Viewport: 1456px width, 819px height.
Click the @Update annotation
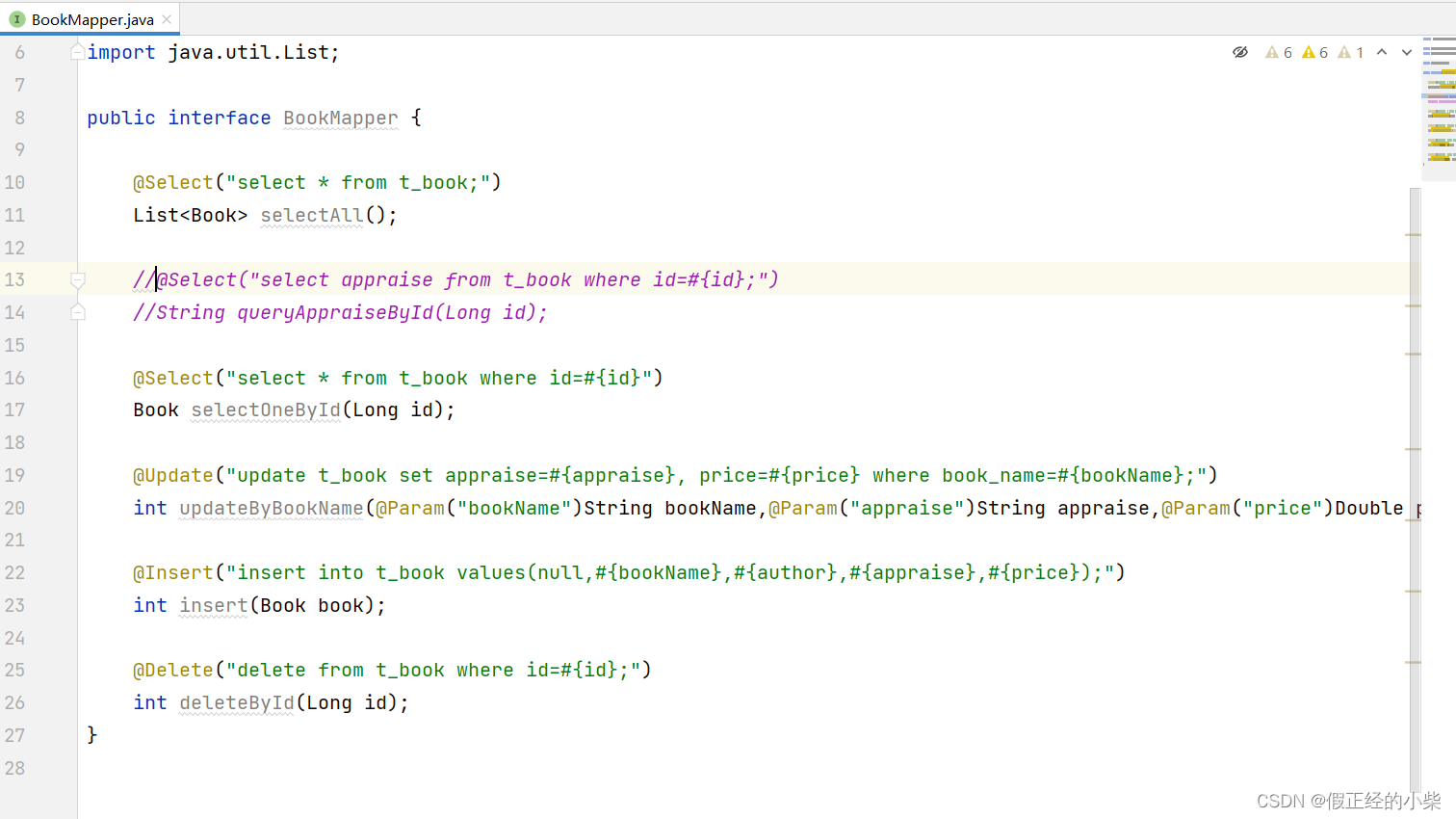click(173, 475)
